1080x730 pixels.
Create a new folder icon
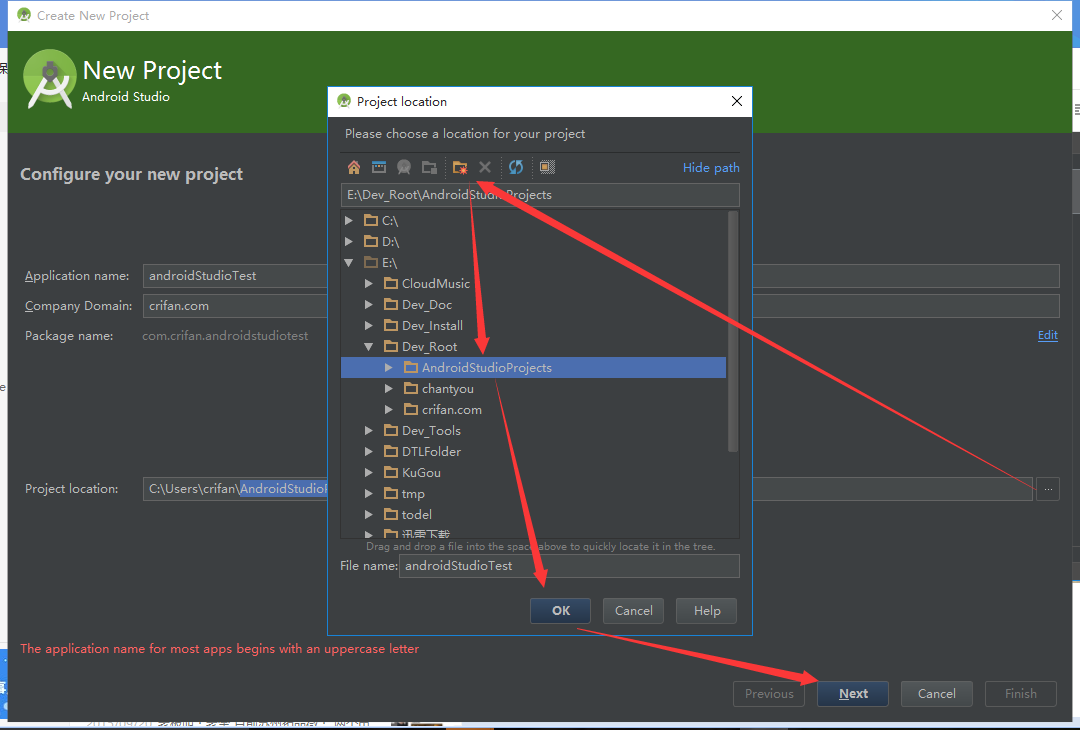click(460, 167)
